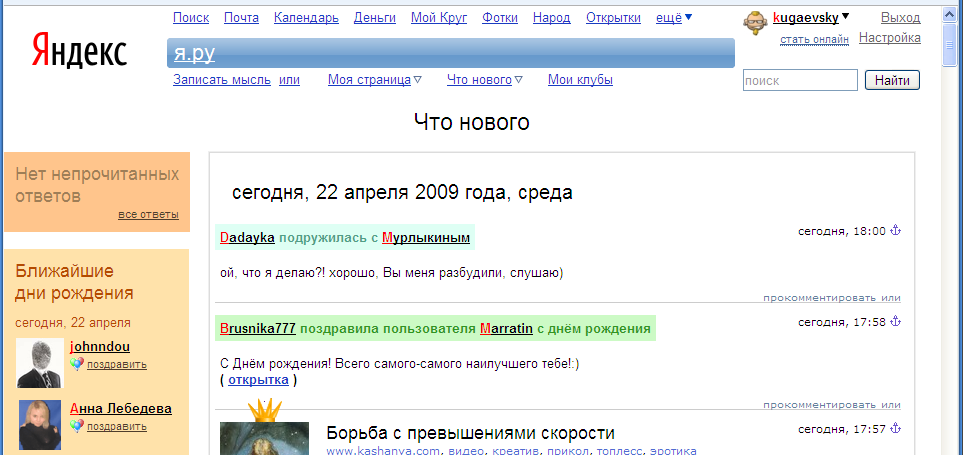963x455 pixels.
Task: Open johnndou profile name link
Action: [100, 347]
